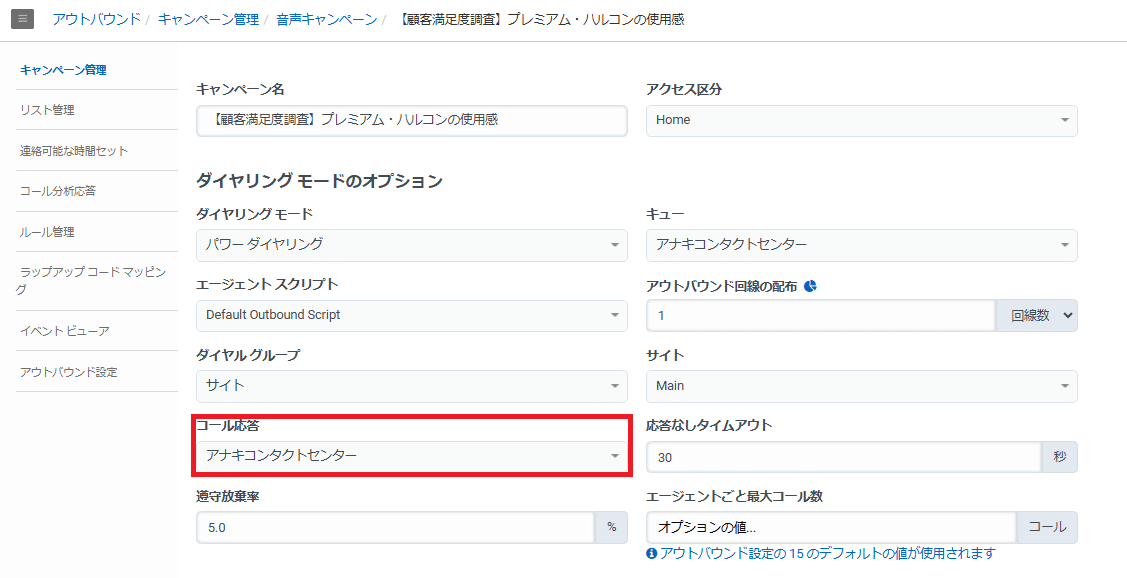Click the info icon before アウトバウンド設定 note
1127x578 pixels.
651,553
